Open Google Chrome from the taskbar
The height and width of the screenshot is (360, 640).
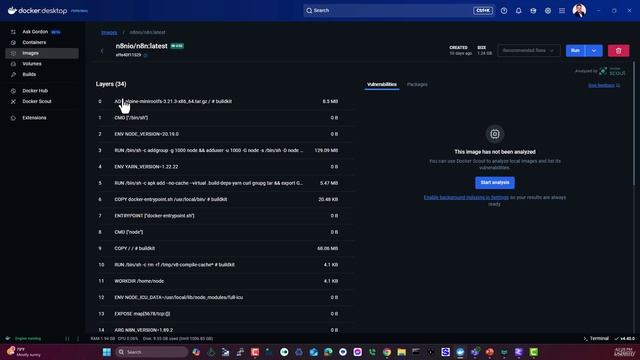coord(387,352)
